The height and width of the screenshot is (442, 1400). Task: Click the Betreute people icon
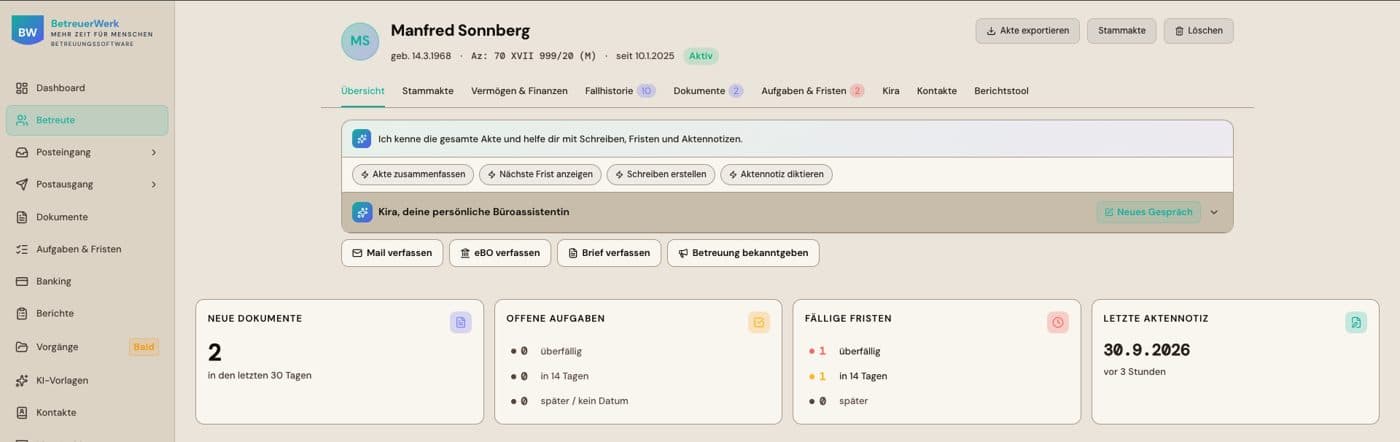pos(22,120)
